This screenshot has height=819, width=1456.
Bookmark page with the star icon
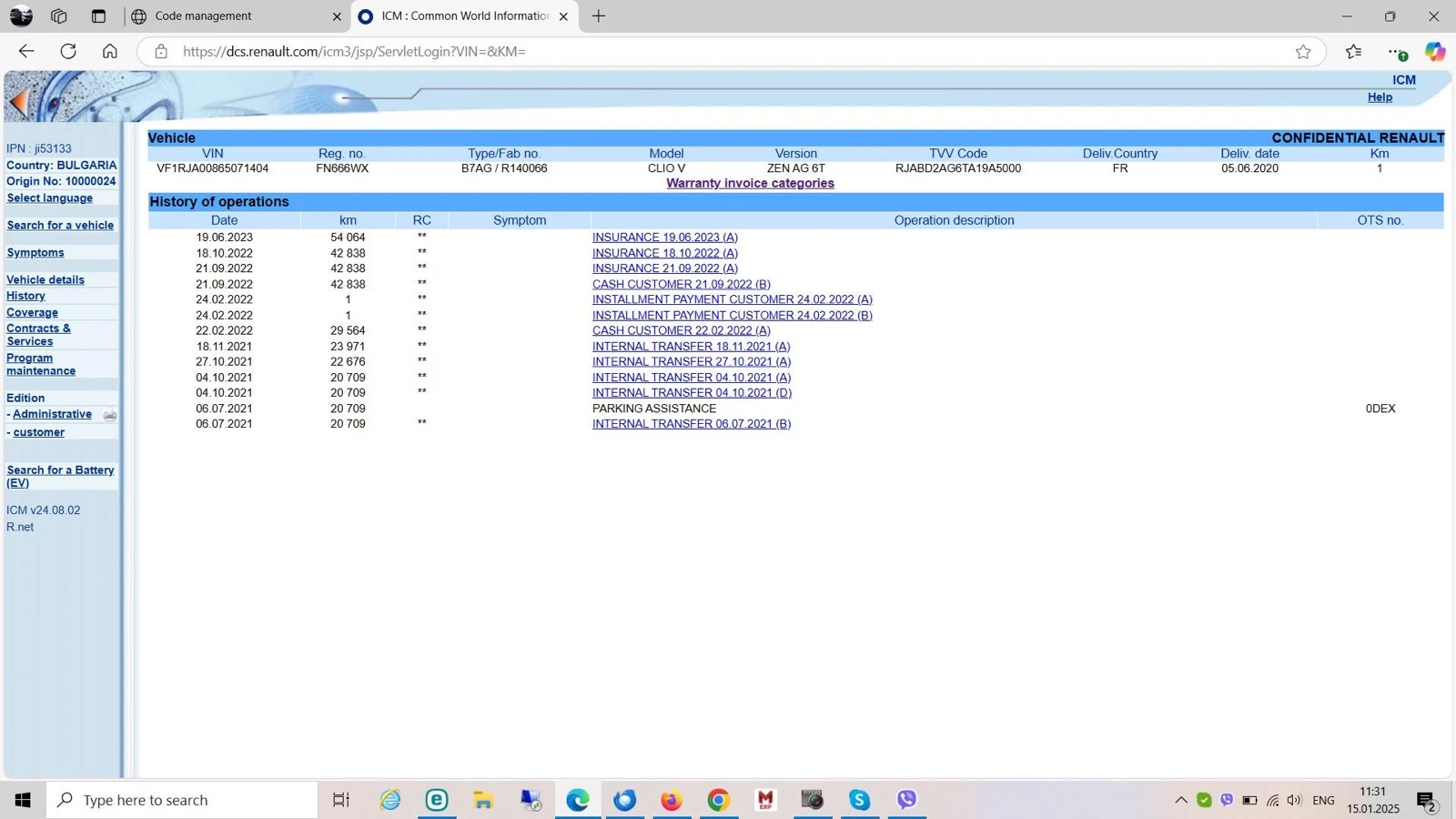point(1303,52)
